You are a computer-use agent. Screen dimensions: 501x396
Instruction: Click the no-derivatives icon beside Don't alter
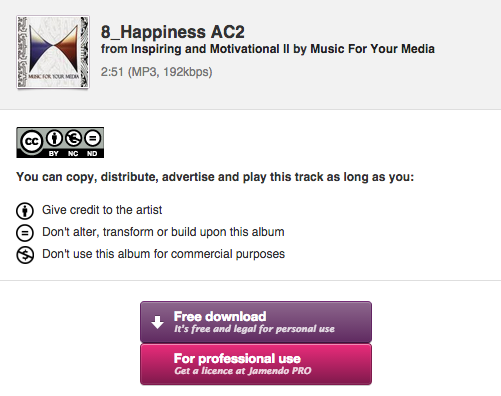click(x=25, y=233)
